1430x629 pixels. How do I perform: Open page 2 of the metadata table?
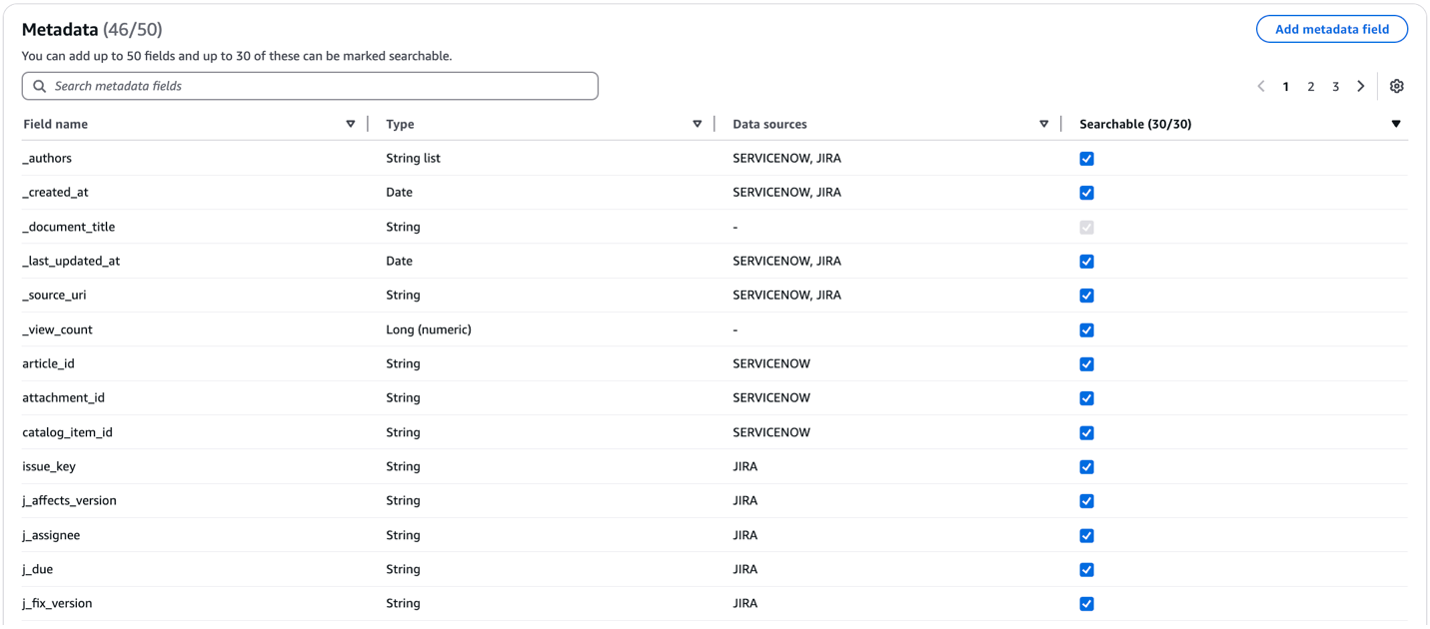pyautogui.click(x=1311, y=86)
